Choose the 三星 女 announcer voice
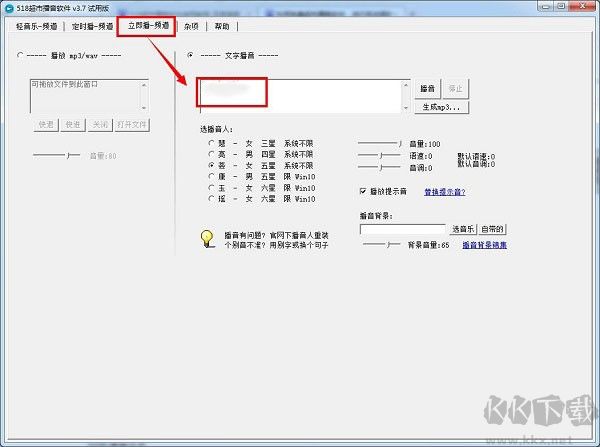Viewport: 600px width, 447px height. (x=211, y=143)
